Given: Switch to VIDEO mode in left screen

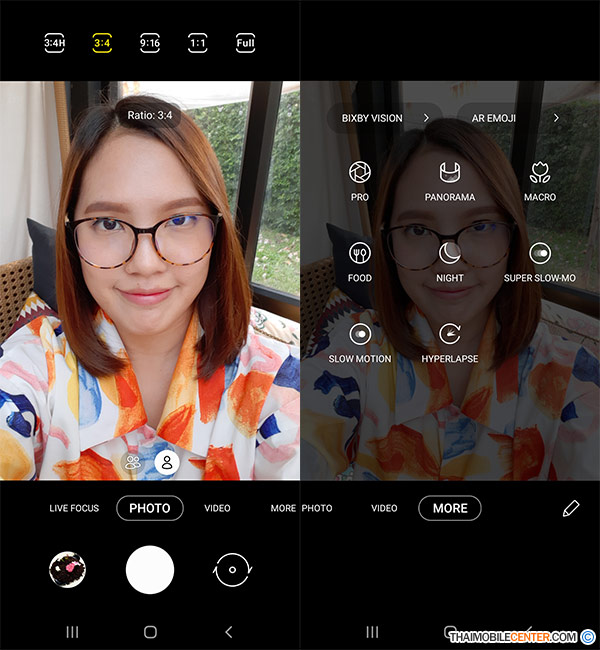Looking at the screenshot, I should click(x=217, y=508).
